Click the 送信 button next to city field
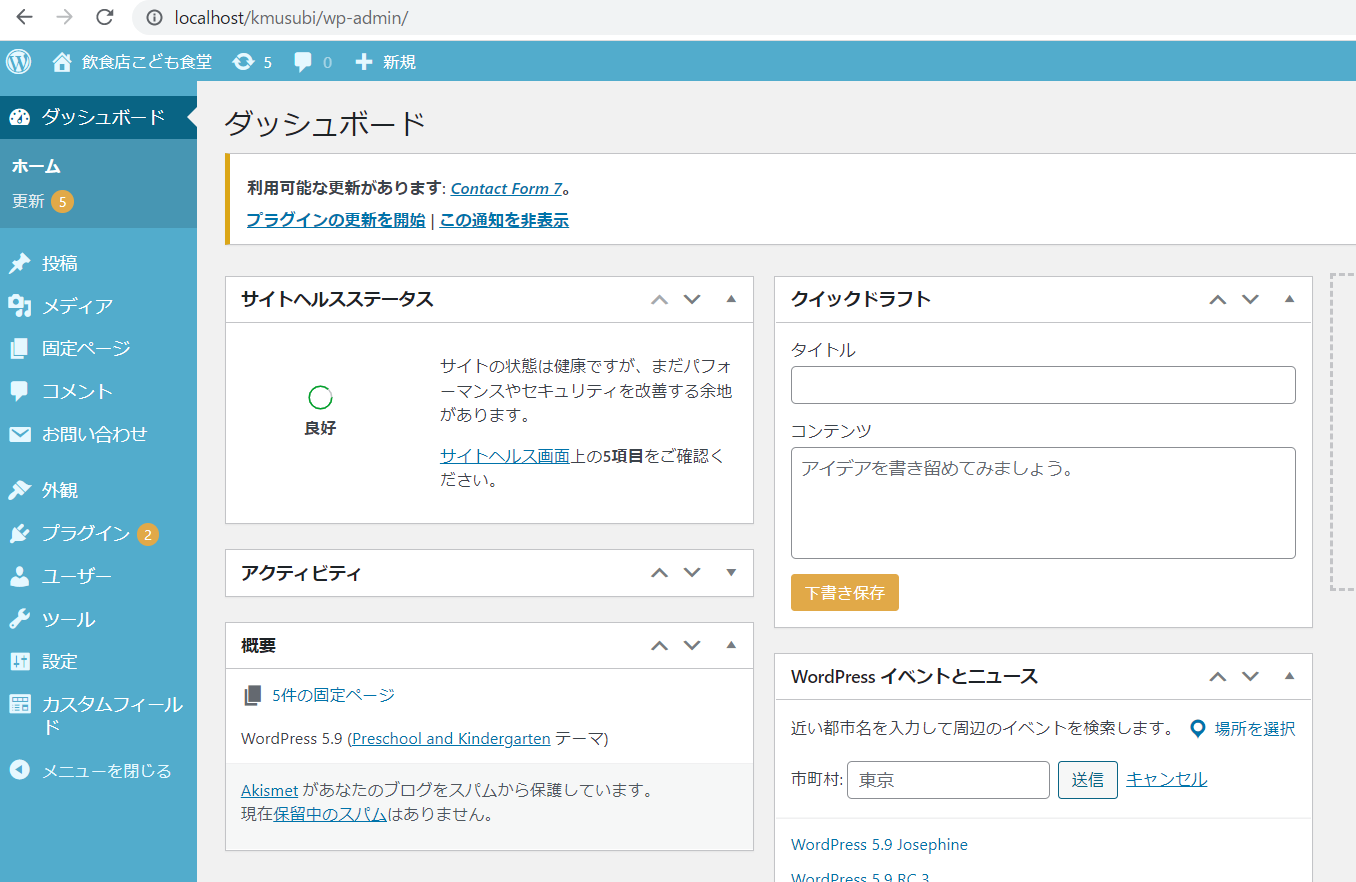 (1087, 780)
